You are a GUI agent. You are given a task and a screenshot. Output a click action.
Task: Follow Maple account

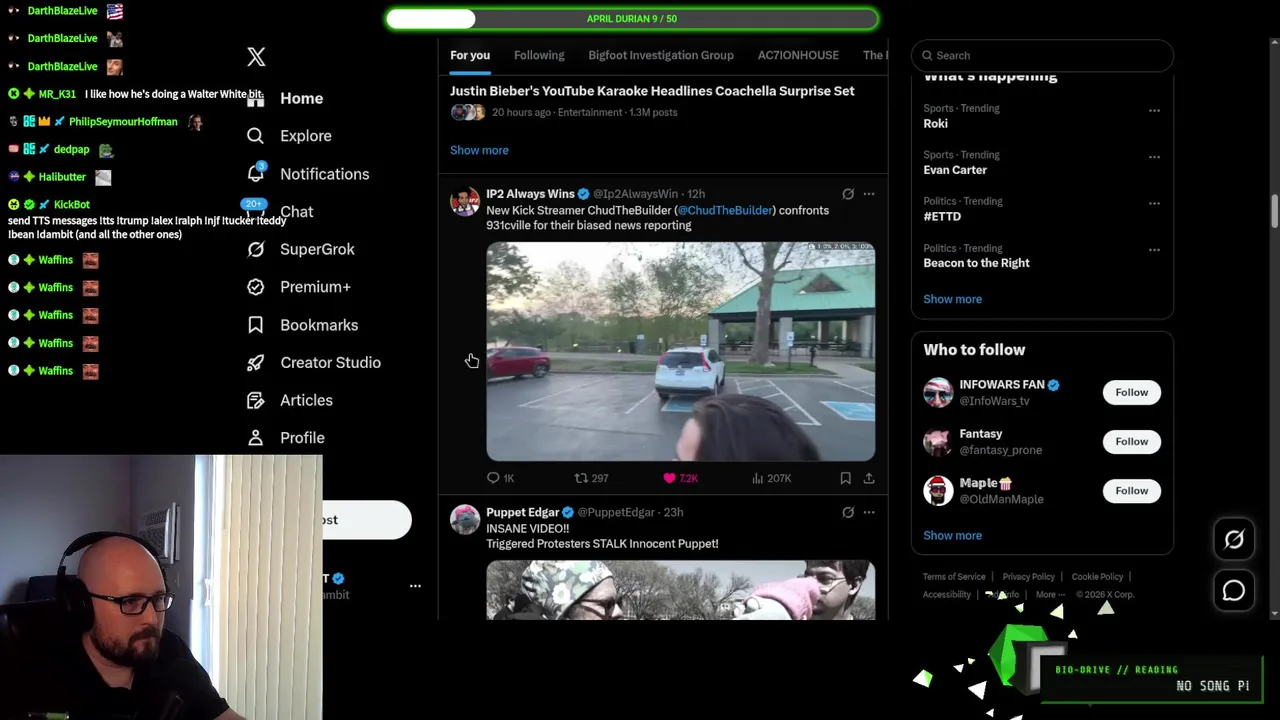click(1132, 490)
